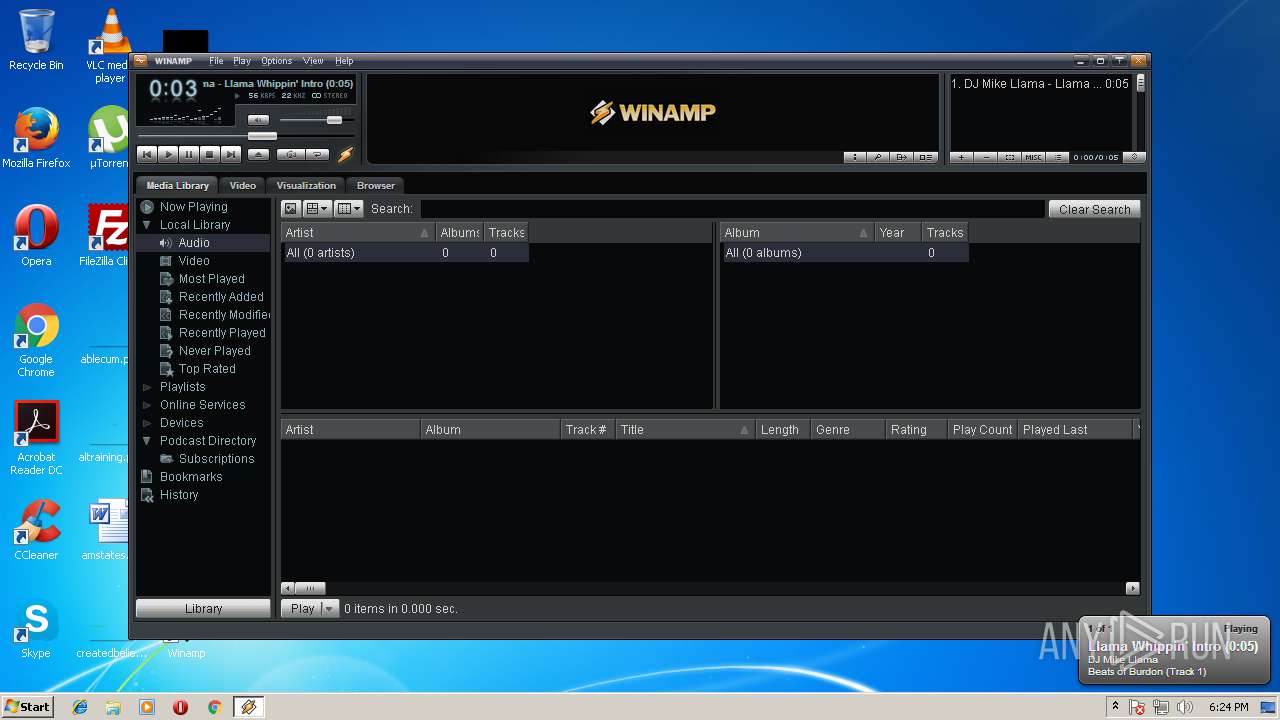Click the Play button in Winamp

pyautogui.click(x=168, y=155)
